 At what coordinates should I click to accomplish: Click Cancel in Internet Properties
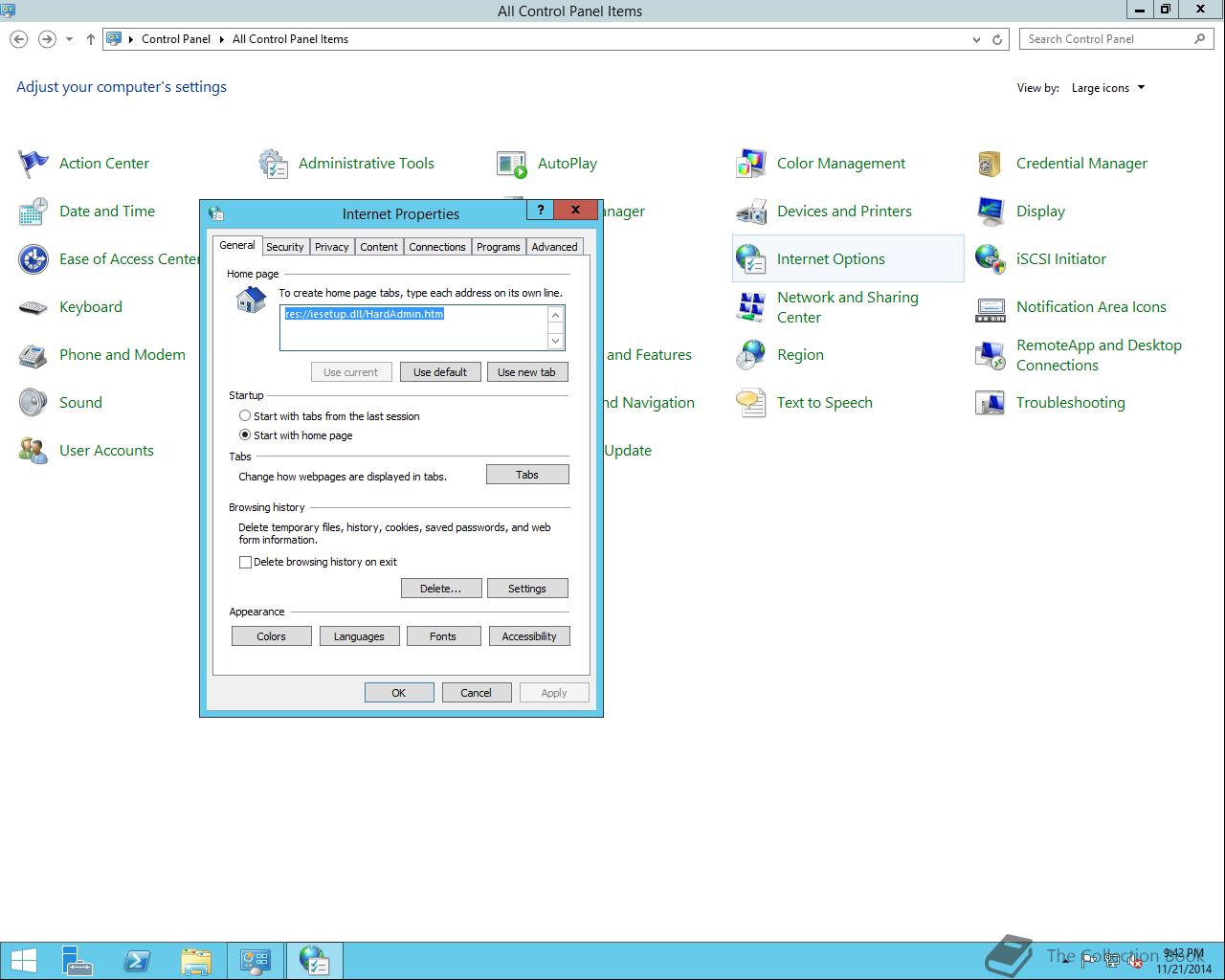[x=477, y=693]
